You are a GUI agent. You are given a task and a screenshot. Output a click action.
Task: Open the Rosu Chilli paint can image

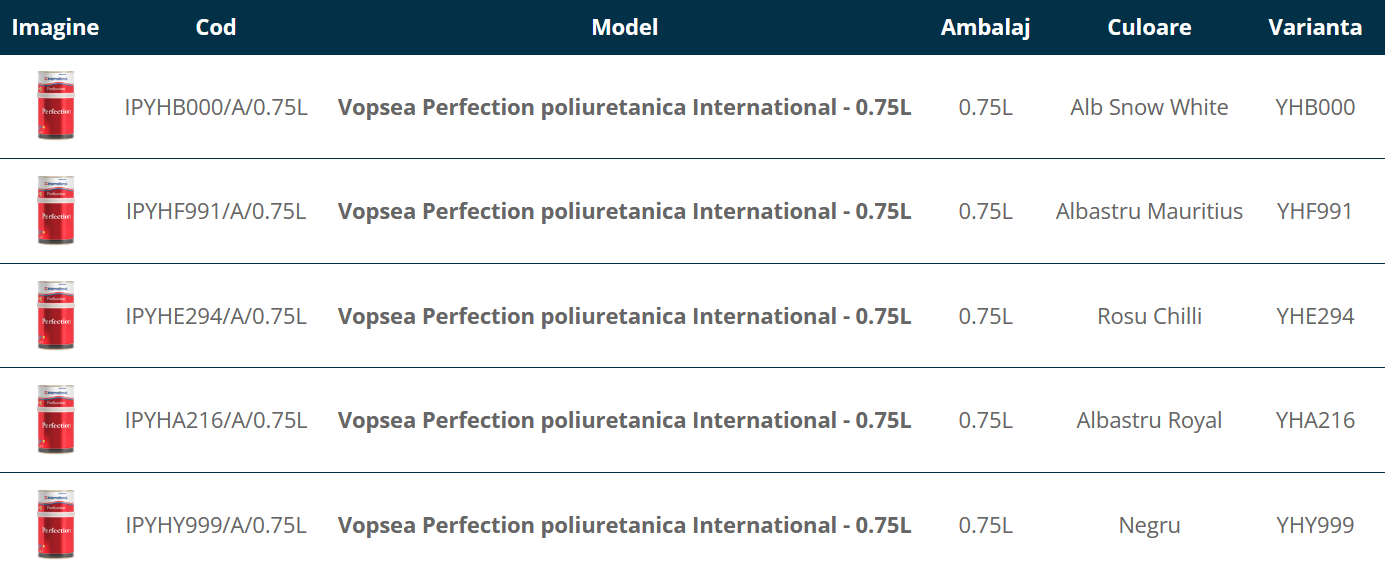tap(56, 315)
